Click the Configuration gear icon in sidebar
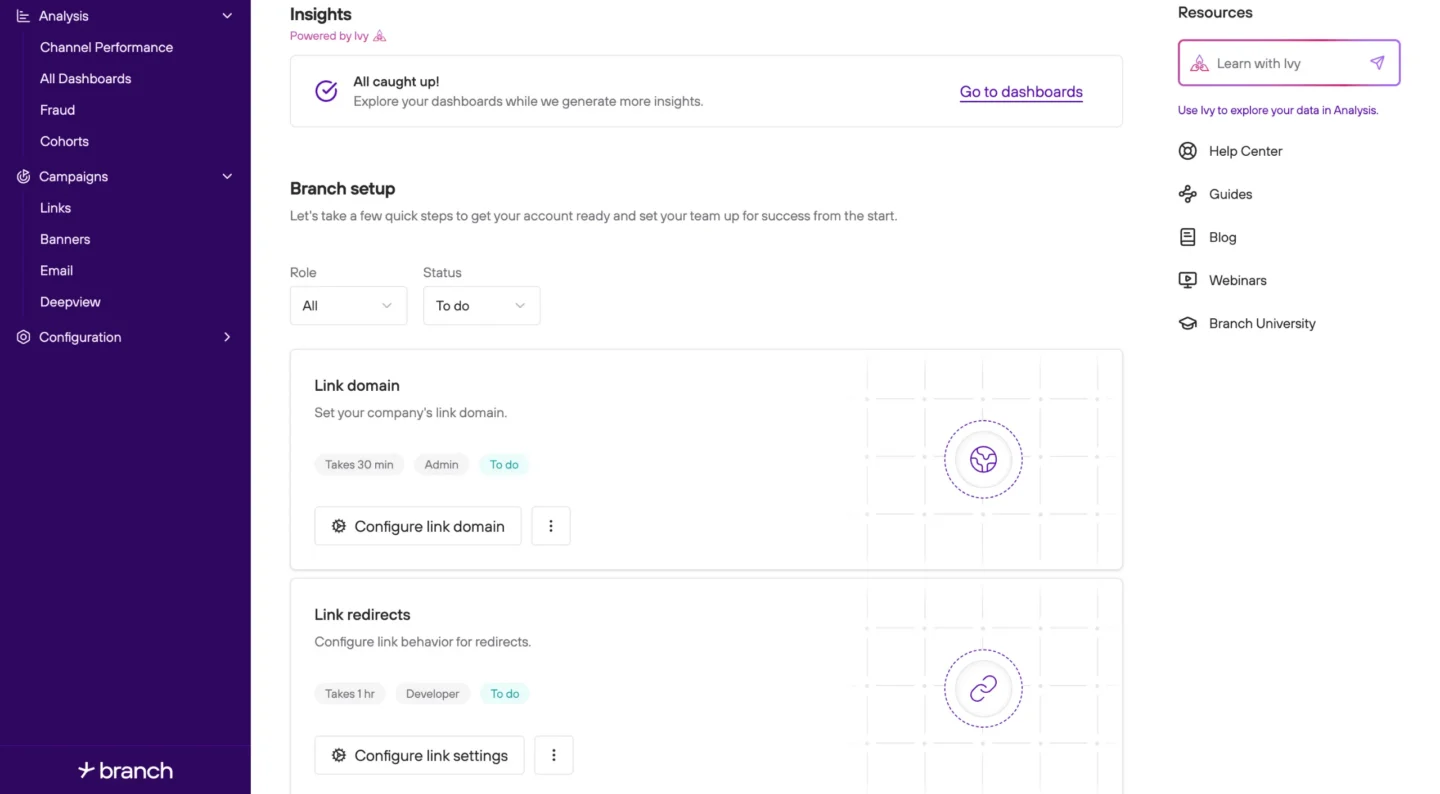Screen dimensions: 1440x794 (x=23, y=337)
